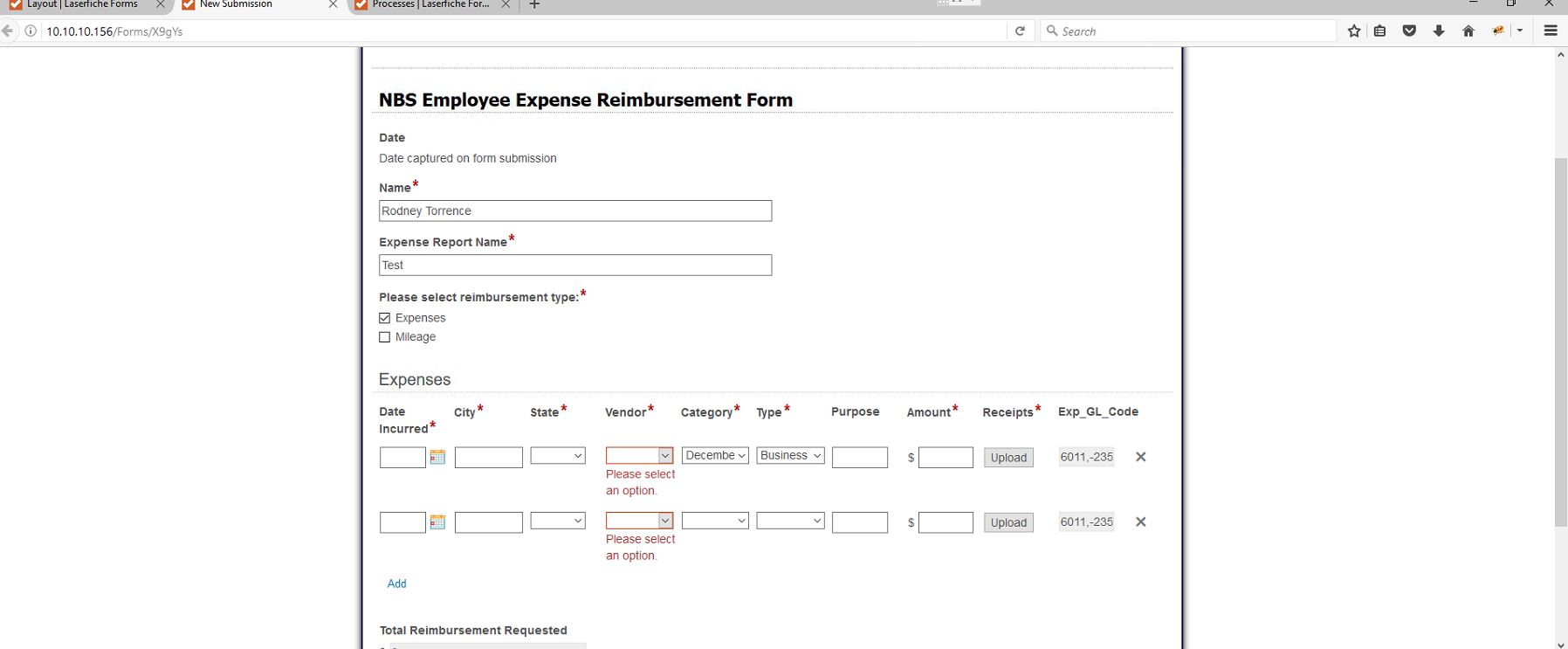This screenshot has height=649, width=1568.
Task: Open the Firefox hamburger menu
Action: 1551,31
